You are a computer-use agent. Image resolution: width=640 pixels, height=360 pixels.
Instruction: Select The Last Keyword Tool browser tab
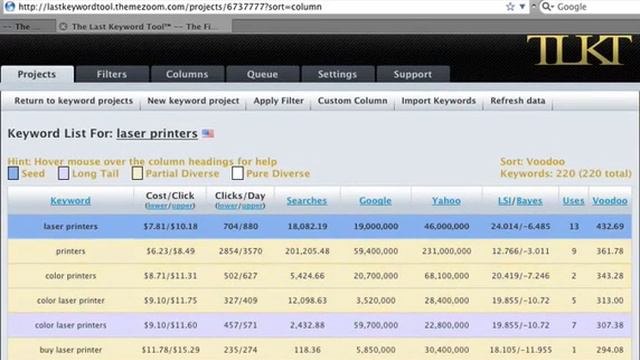(144, 27)
